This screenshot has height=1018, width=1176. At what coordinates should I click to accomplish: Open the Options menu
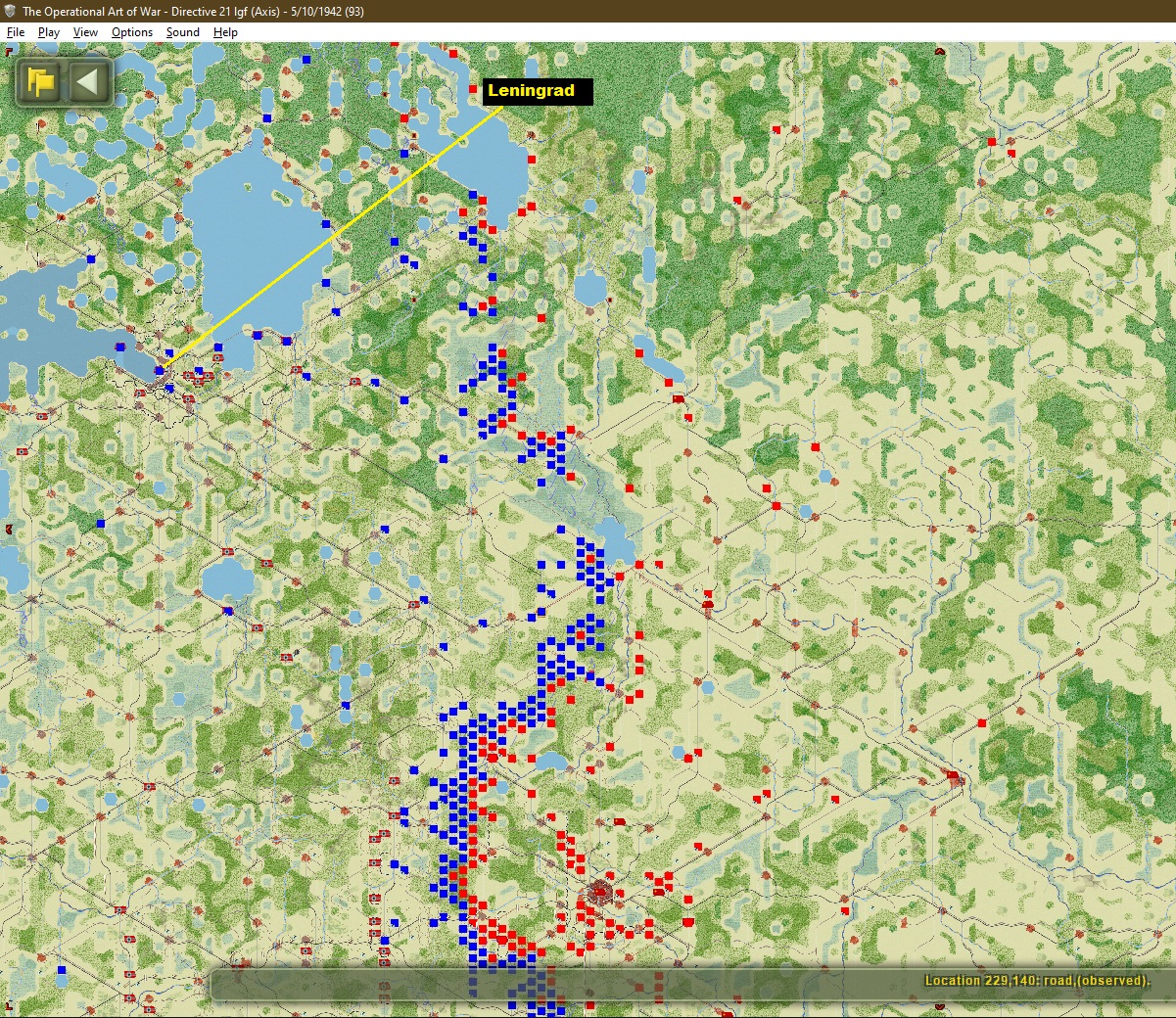click(x=132, y=32)
